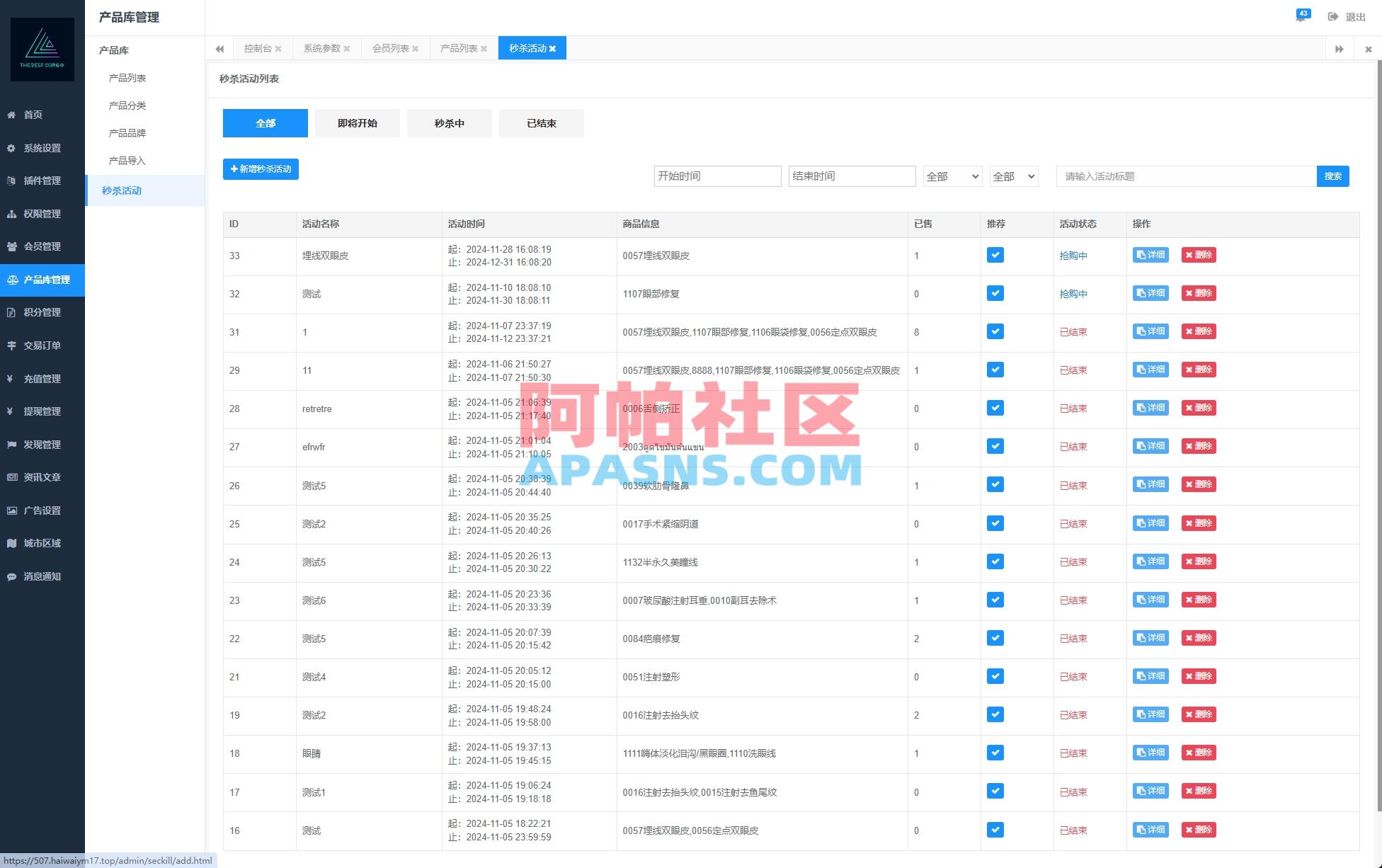
Task: Expand the second 全部 status dropdown
Action: pyautogui.click(x=1013, y=176)
